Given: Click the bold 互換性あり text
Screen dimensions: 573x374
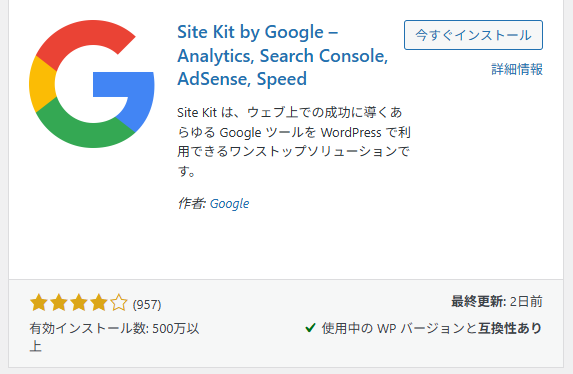Looking at the screenshot, I should click(510, 328).
